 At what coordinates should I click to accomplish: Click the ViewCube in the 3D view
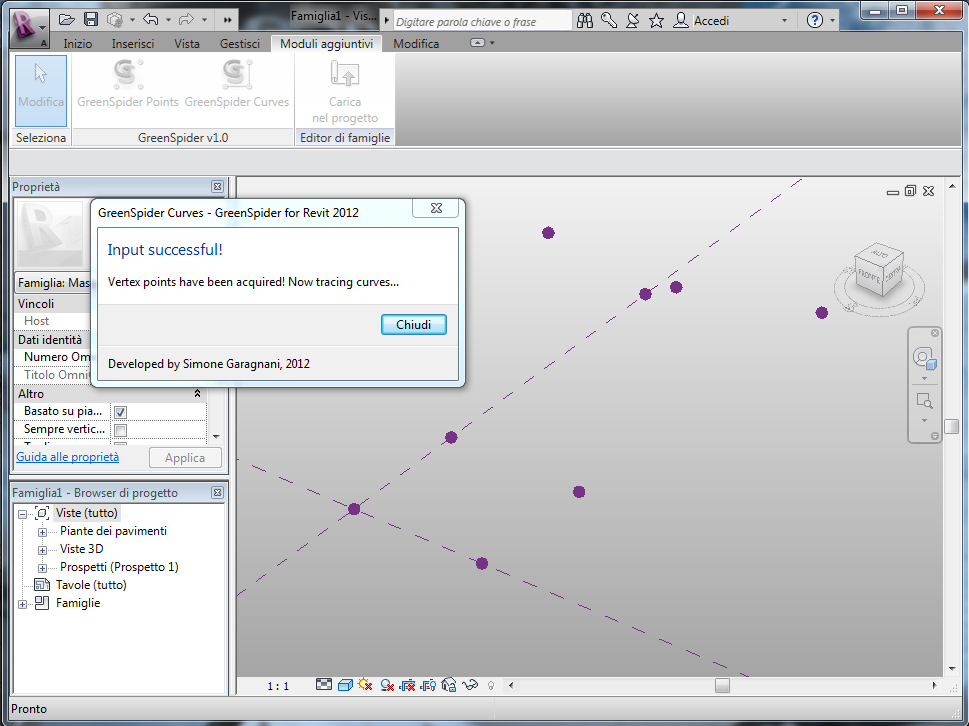pos(879,270)
